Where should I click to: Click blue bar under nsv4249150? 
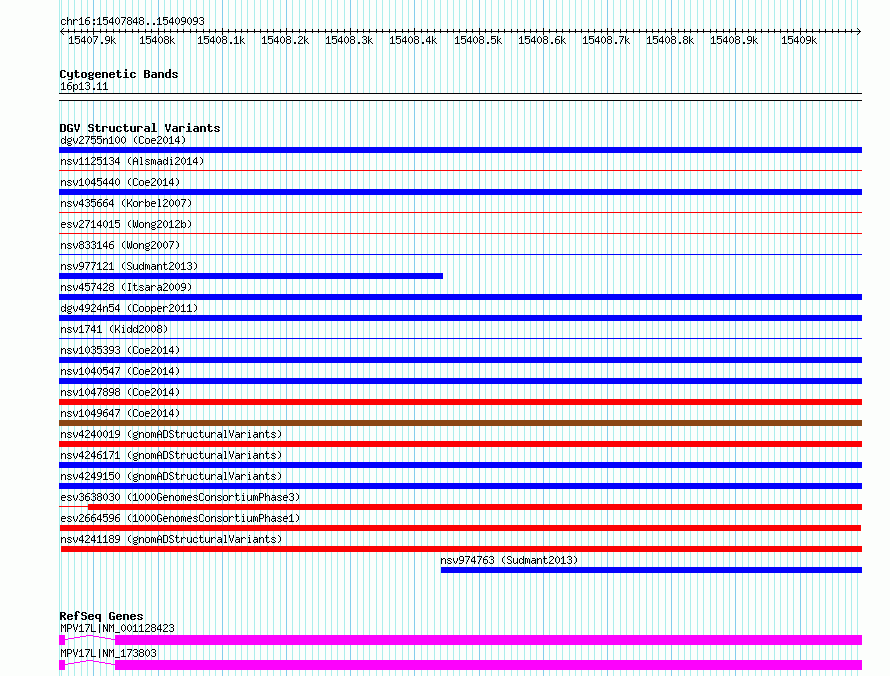(x=460, y=486)
